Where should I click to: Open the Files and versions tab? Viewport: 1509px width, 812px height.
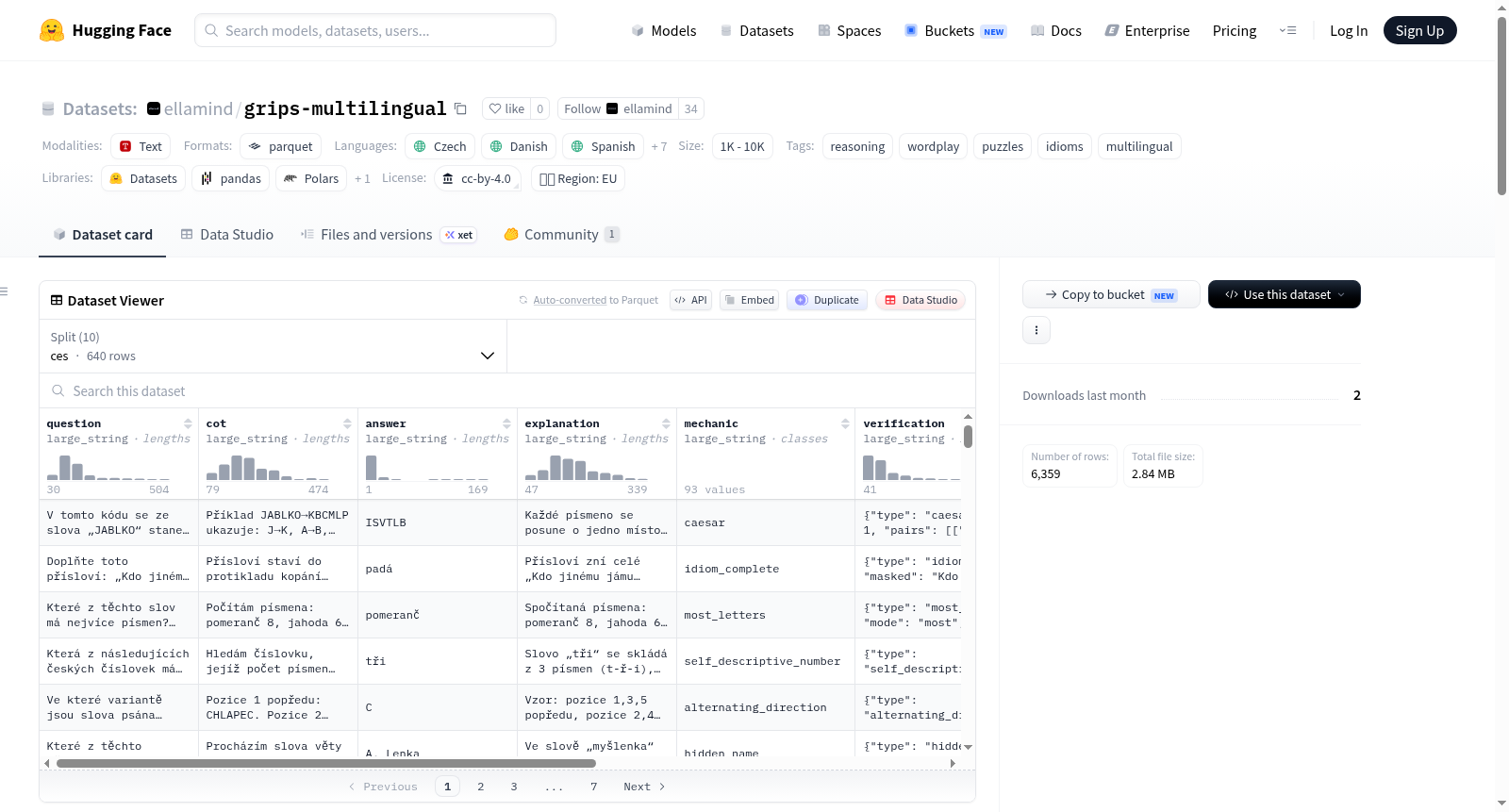point(388,235)
